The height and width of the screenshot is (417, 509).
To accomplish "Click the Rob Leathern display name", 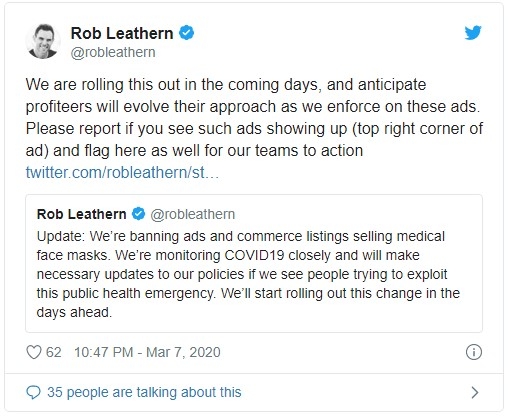I will [122, 33].
